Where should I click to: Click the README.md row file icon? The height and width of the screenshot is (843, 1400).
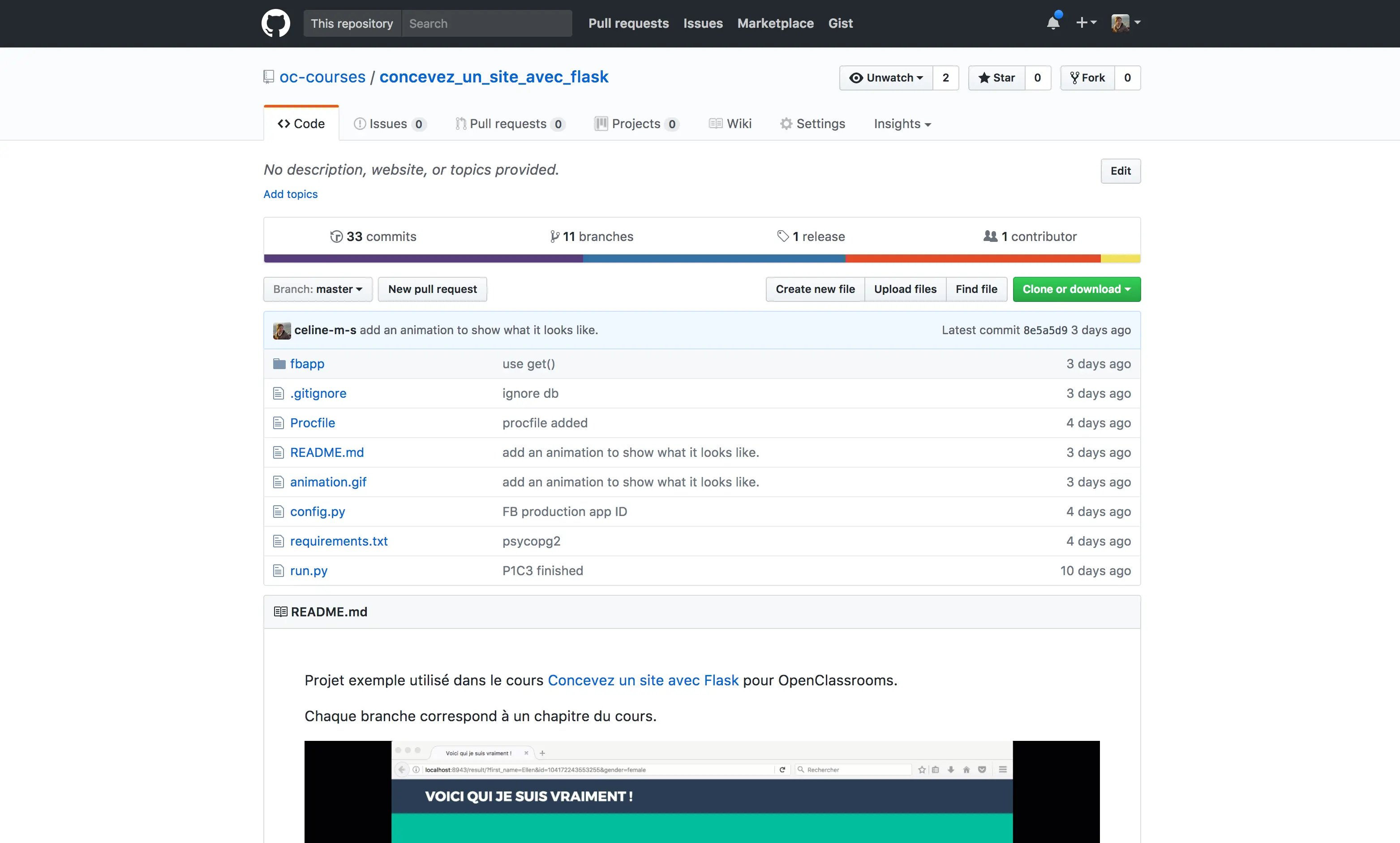coord(278,452)
